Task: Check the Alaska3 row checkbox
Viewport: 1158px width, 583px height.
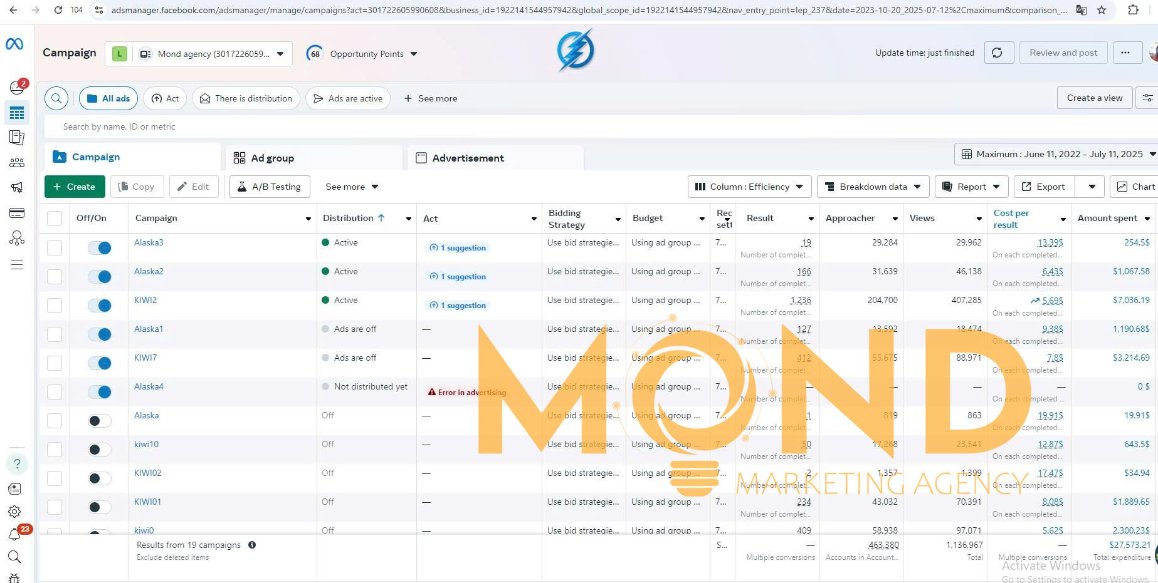Action: point(55,248)
